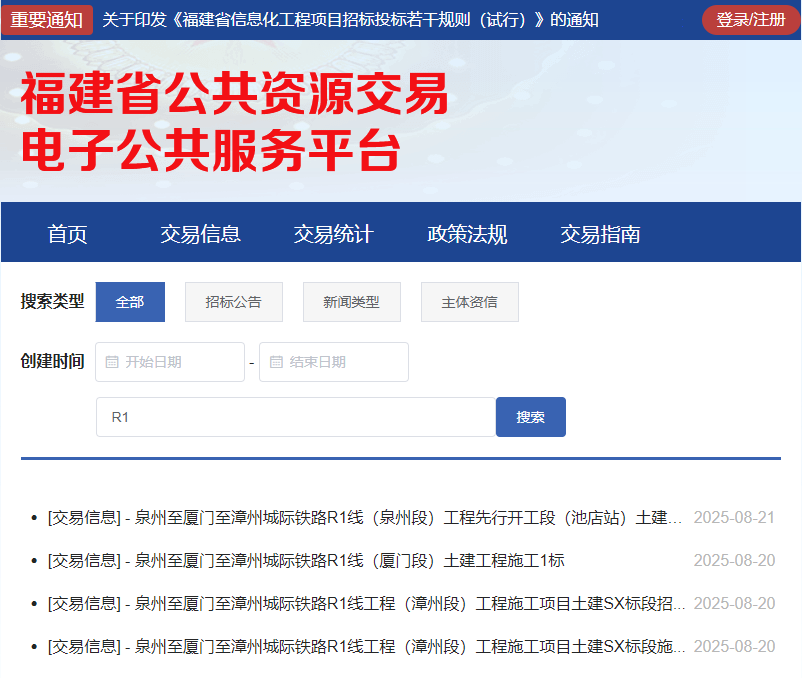802x678 pixels.
Task: Click the calendar icon in start date field
Action: pyautogui.click(x=112, y=362)
